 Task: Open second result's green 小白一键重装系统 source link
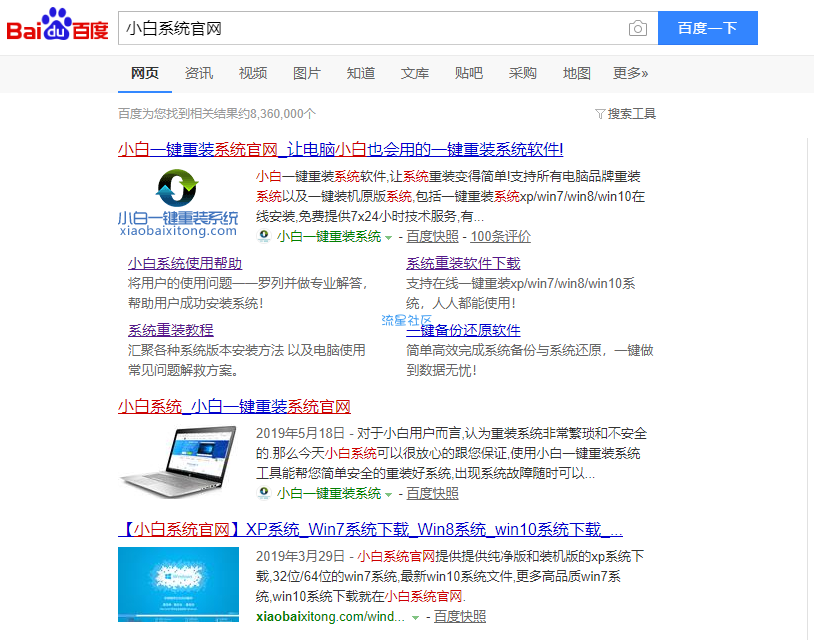[329, 493]
